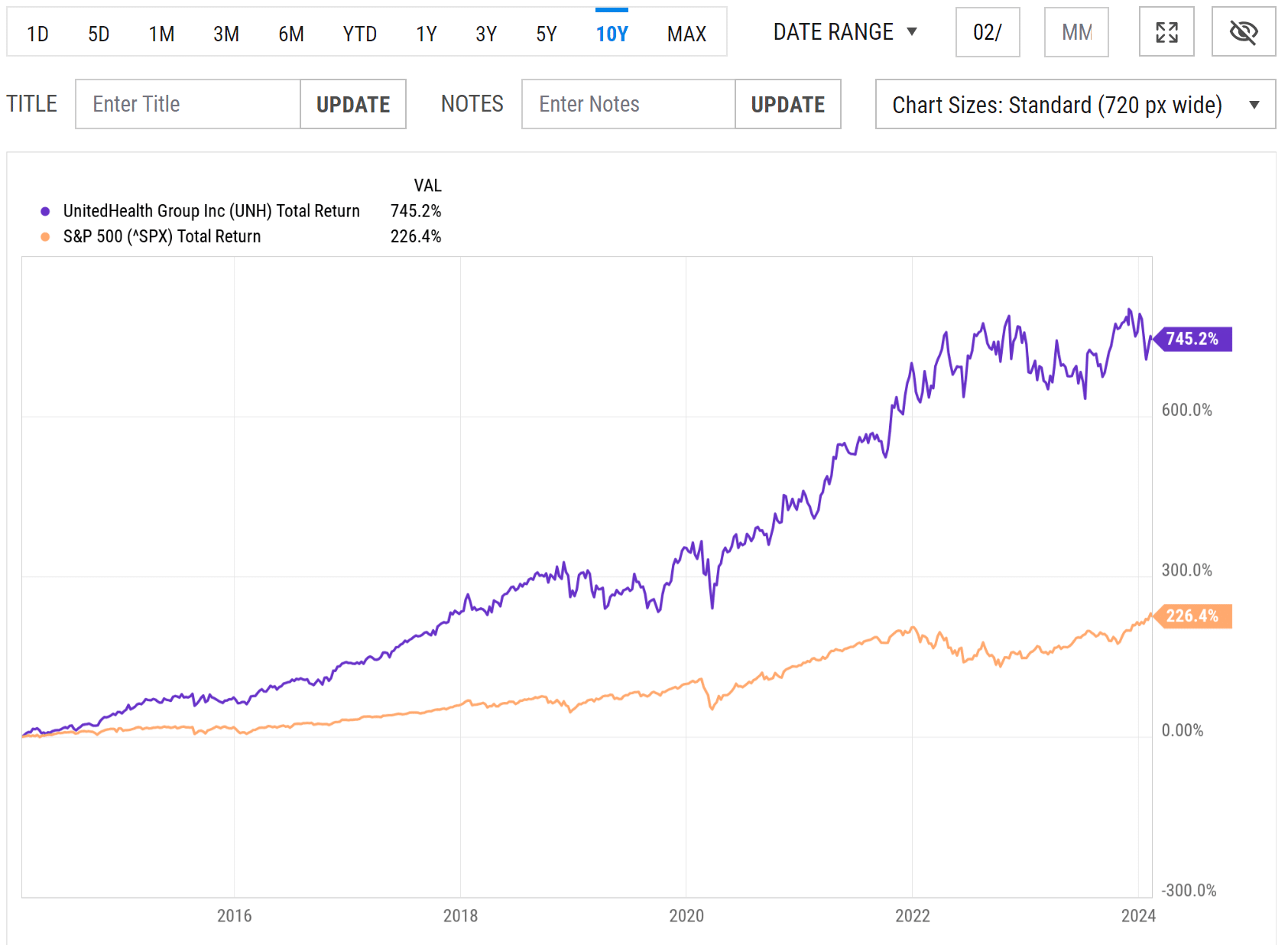
Task: Open the Chart Sizes dropdown
Action: [x=1075, y=104]
